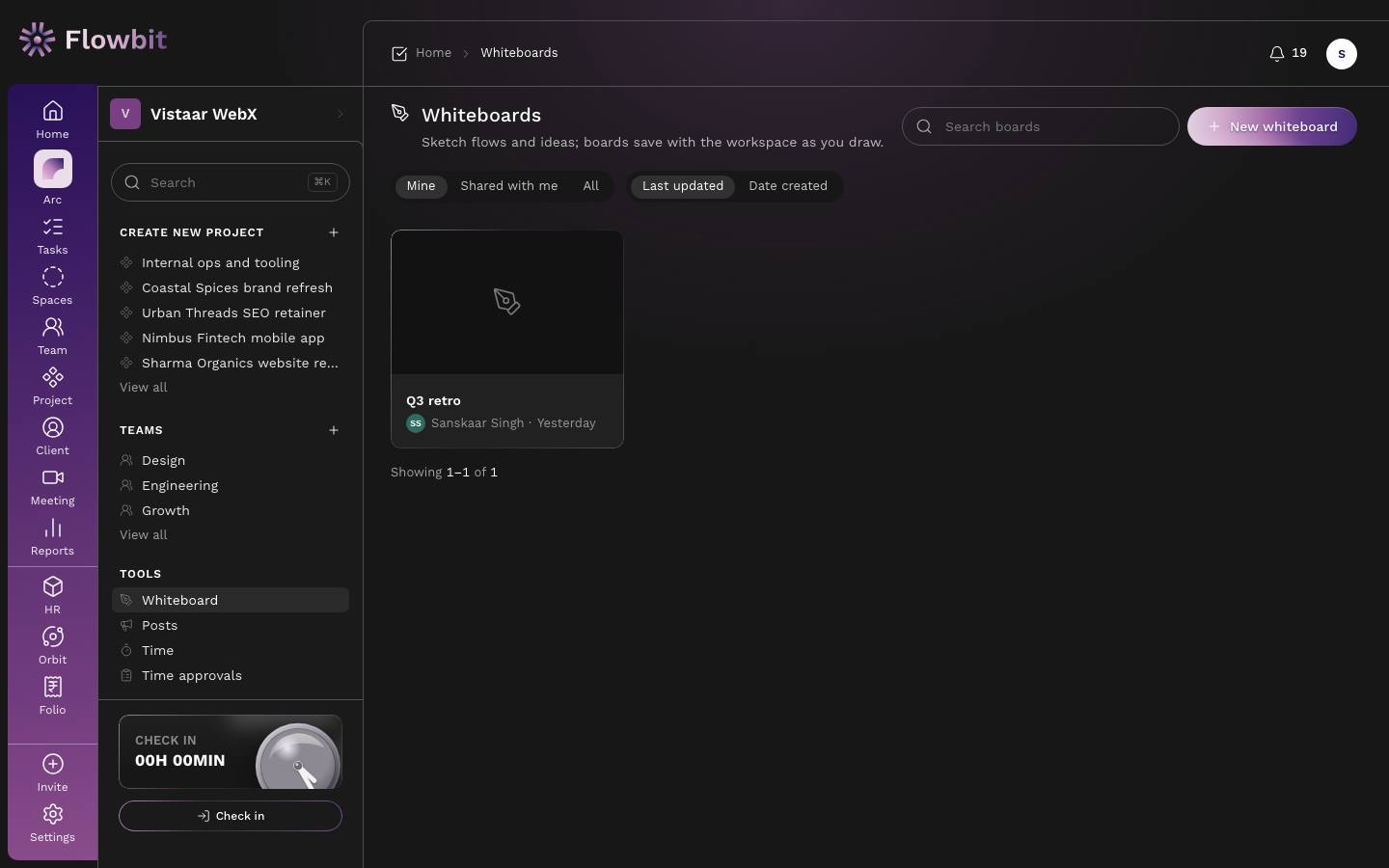This screenshot has width=1389, height=868.
Task: Focus the Search boards field
Action: [x=1041, y=126]
